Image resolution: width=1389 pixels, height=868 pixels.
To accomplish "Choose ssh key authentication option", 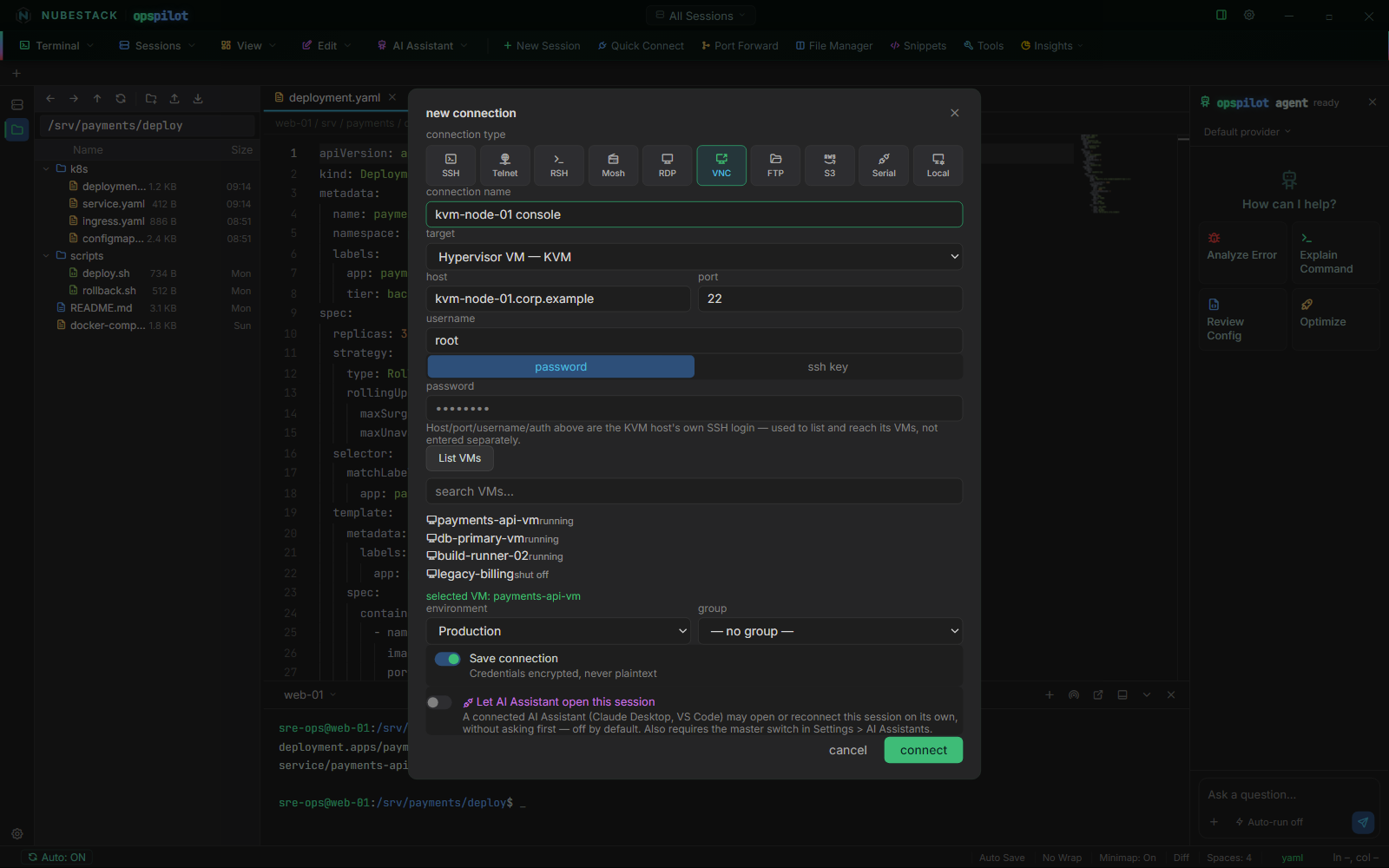I will pyautogui.click(x=828, y=366).
